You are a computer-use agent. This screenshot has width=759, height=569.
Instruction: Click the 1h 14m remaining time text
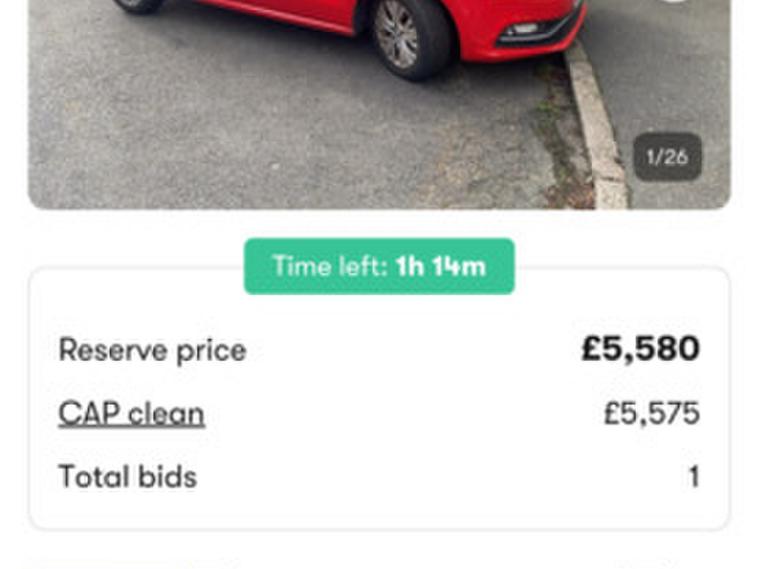(x=440, y=266)
